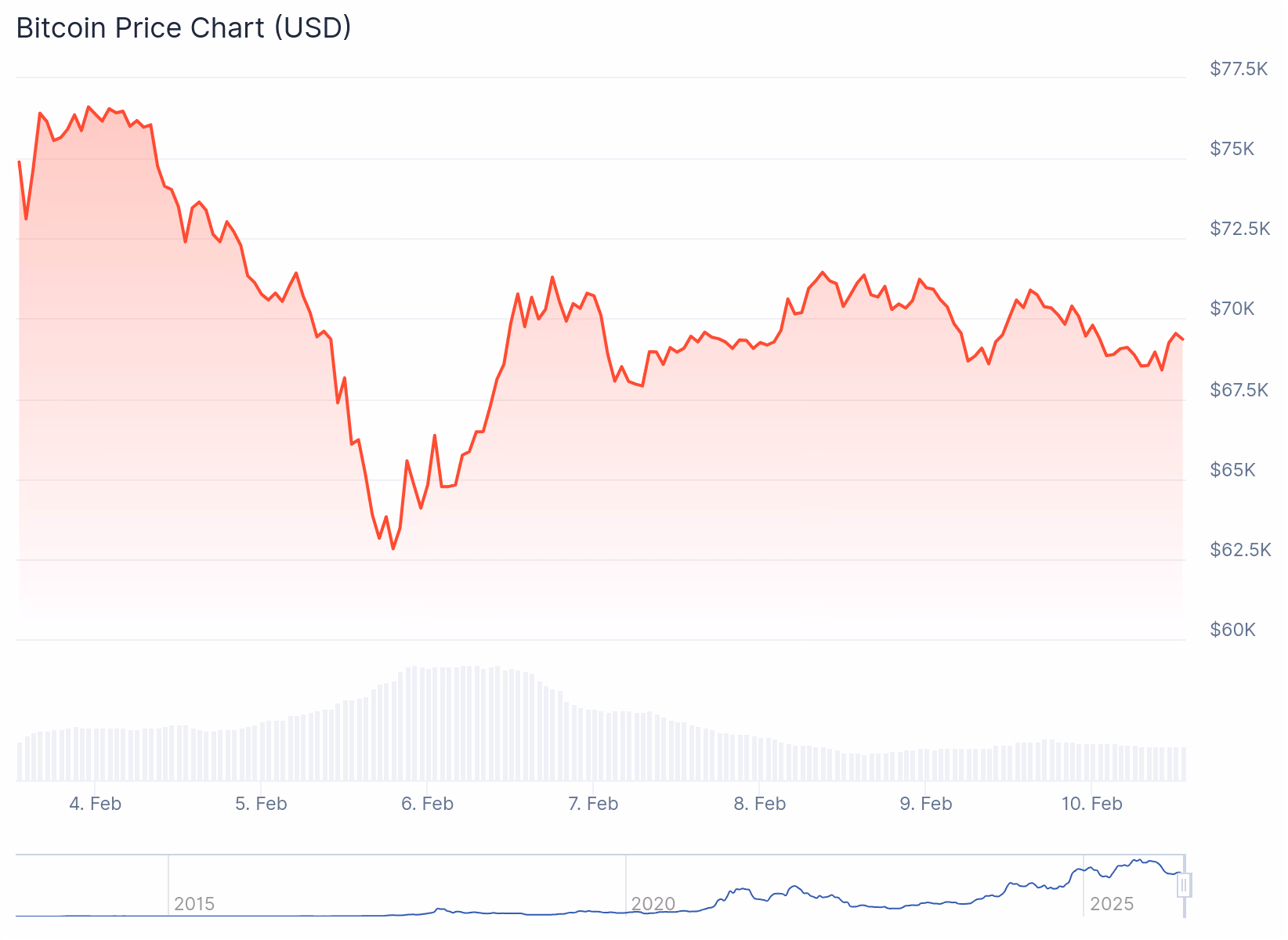Select the 10. Feb date label
Viewport: 1288px width, 940px height.
pyautogui.click(x=1092, y=804)
